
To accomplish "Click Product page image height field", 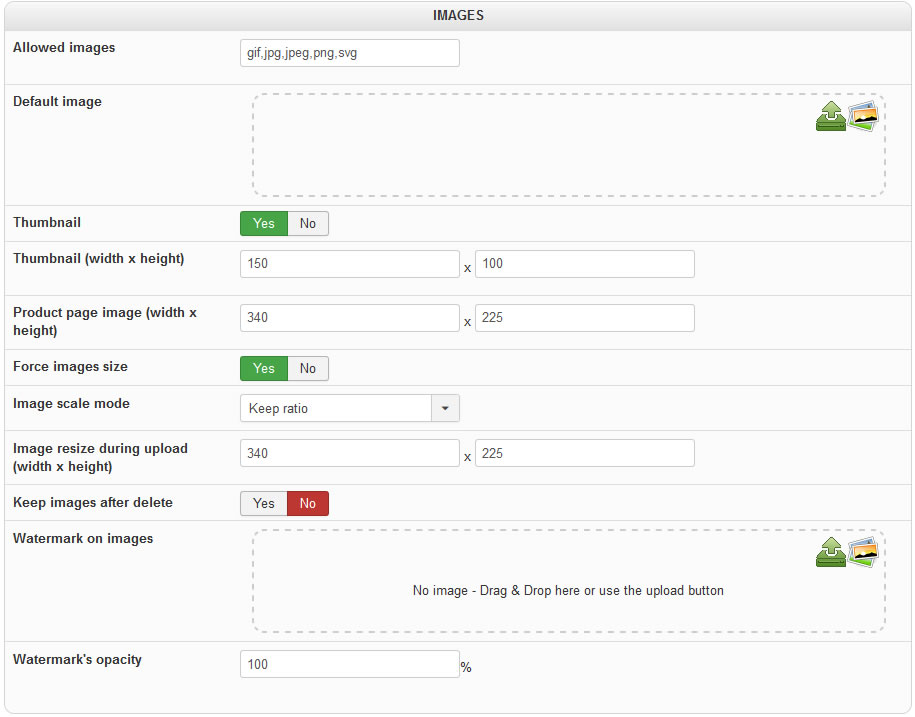I will (584, 318).
